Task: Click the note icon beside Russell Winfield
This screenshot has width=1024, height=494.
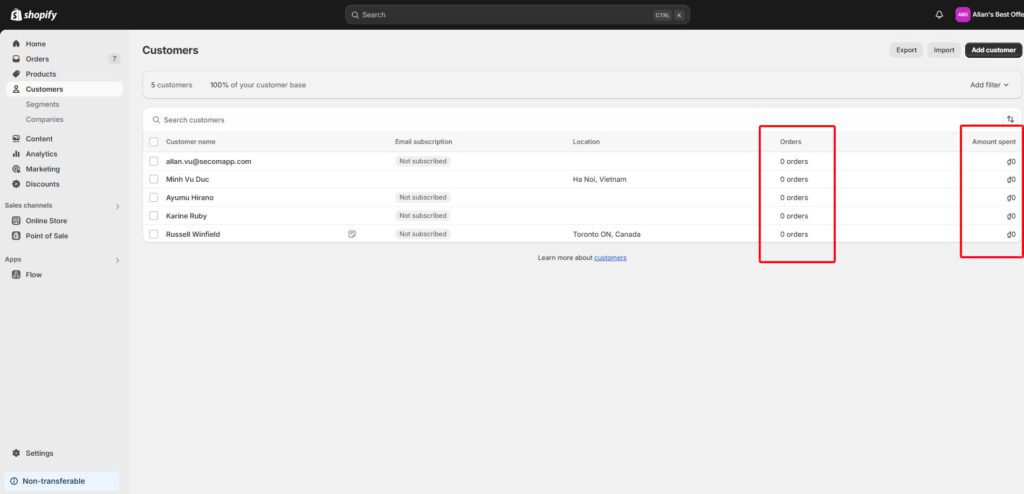Action: pyautogui.click(x=352, y=234)
